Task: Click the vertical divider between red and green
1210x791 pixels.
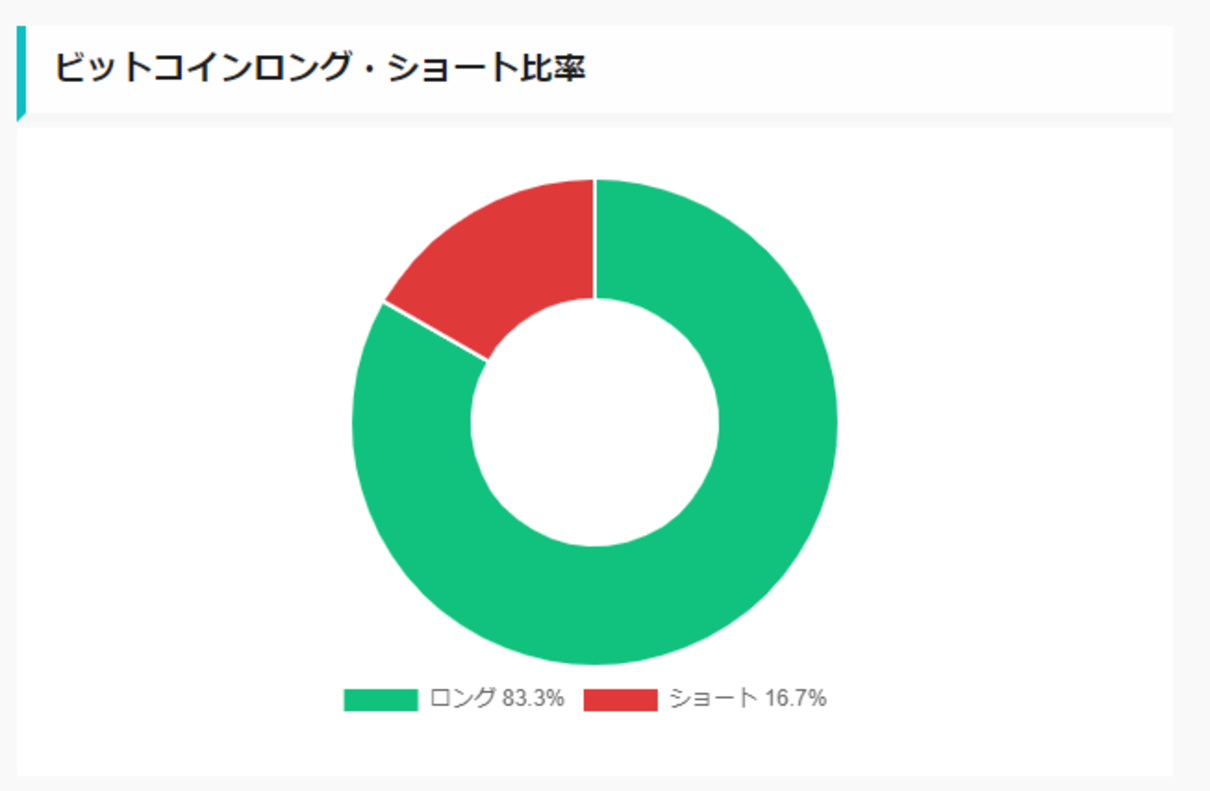Action: (x=595, y=238)
